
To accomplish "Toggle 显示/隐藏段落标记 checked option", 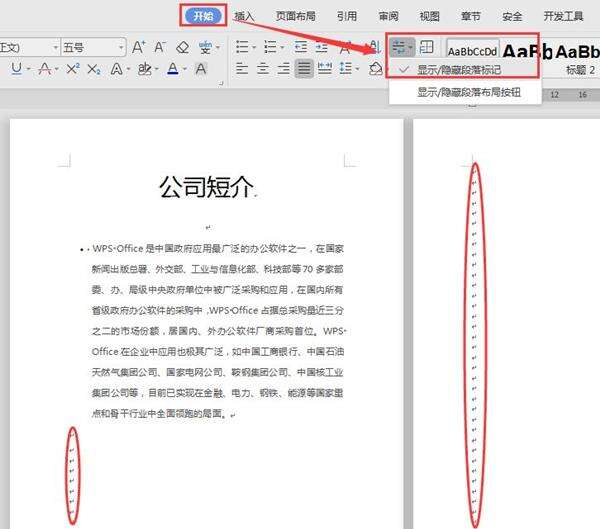I will click(460, 69).
